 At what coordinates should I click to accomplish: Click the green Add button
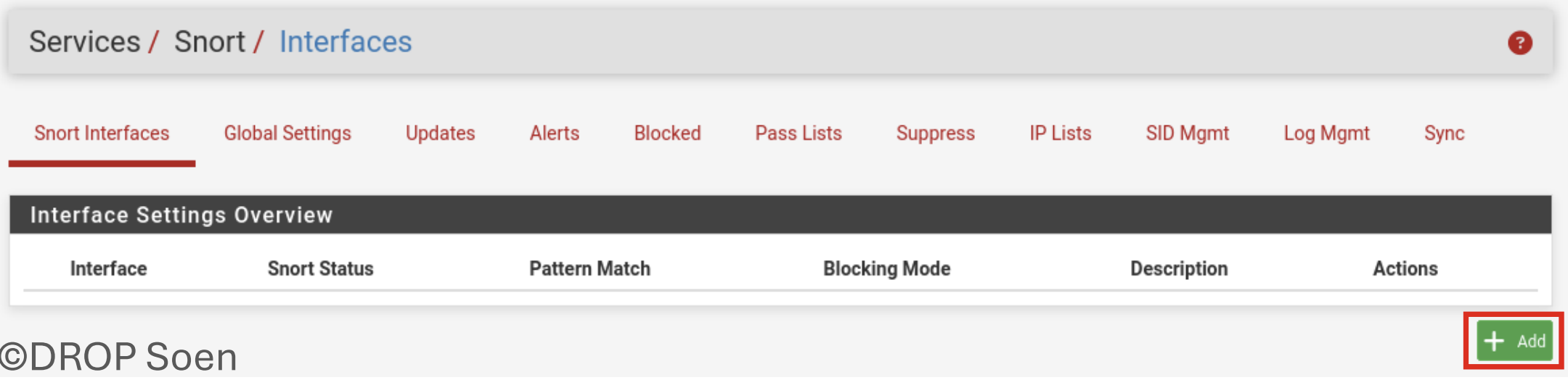(x=1514, y=341)
